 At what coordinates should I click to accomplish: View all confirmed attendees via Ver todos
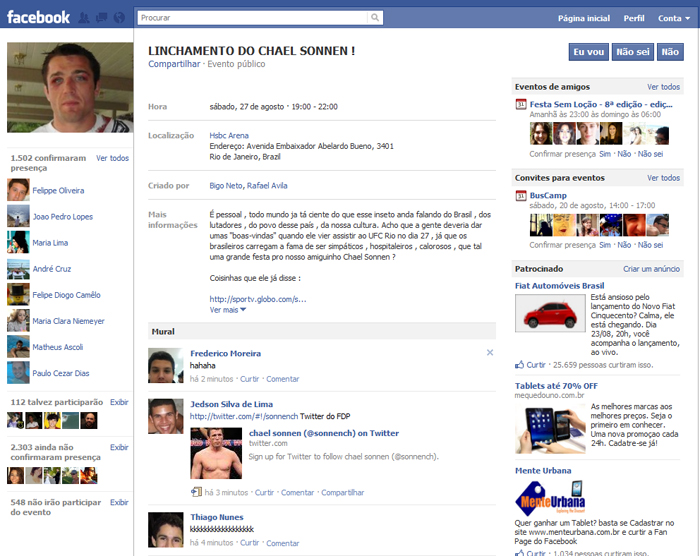(112, 158)
